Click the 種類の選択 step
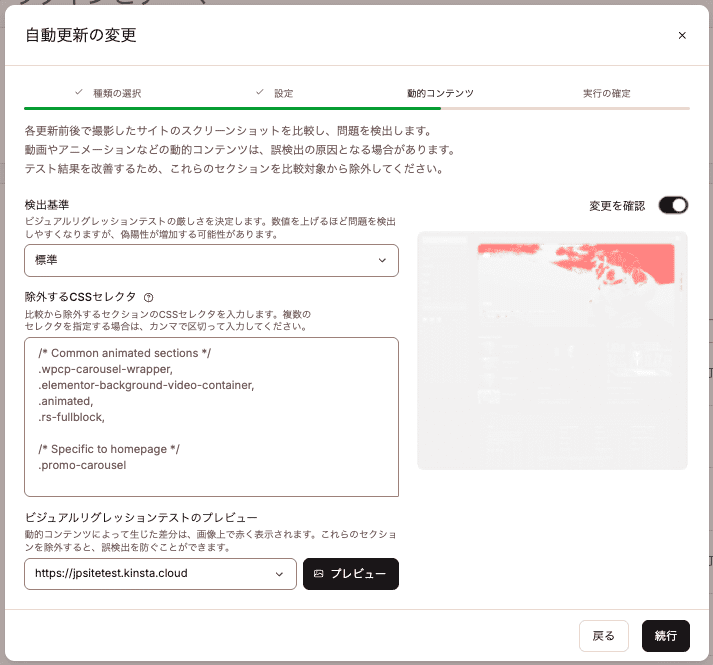This screenshot has width=713, height=665. pyautogui.click(x=117, y=93)
